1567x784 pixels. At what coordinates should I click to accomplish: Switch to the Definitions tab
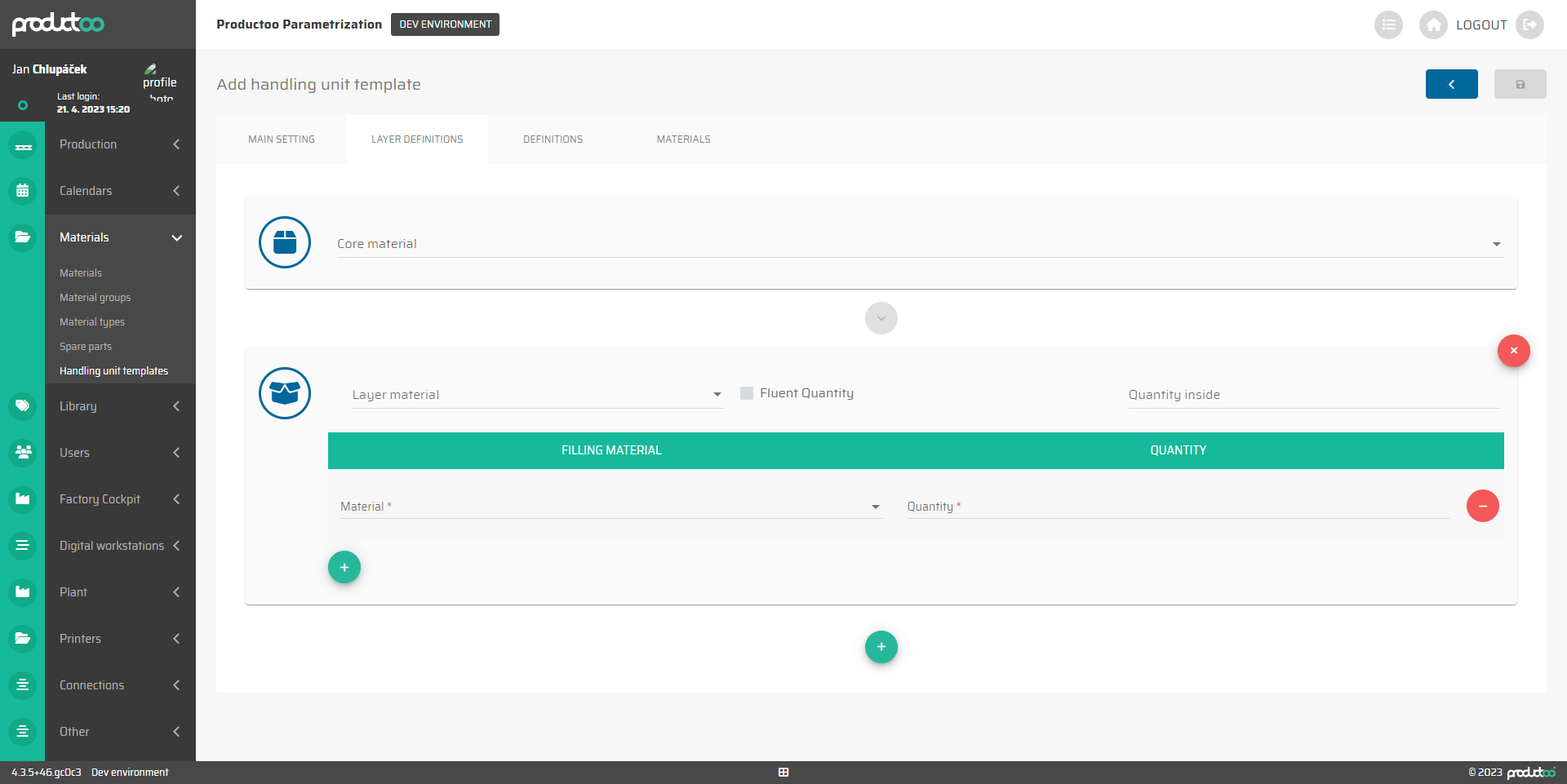[x=553, y=140]
